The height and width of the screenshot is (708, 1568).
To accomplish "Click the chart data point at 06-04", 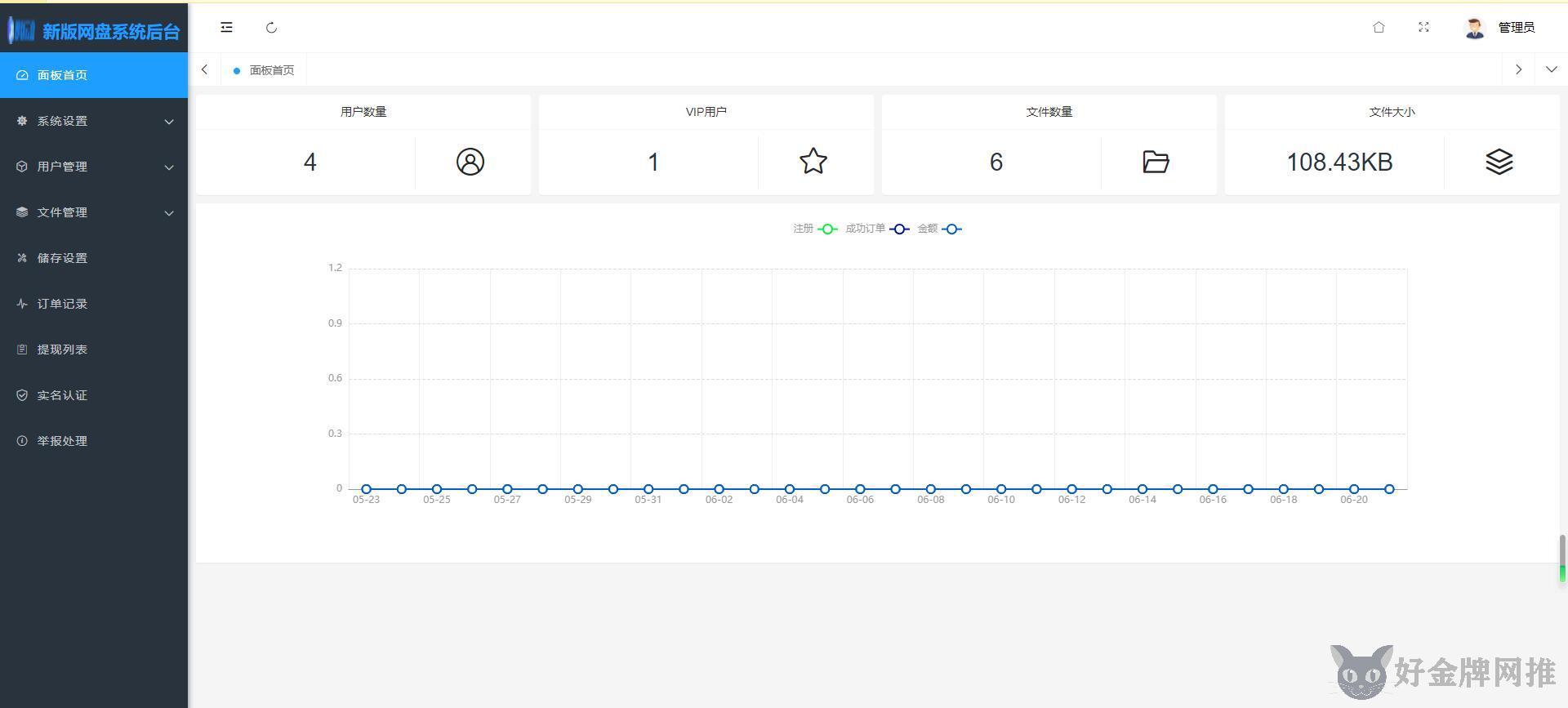I will pyautogui.click(x=790, y=489).
